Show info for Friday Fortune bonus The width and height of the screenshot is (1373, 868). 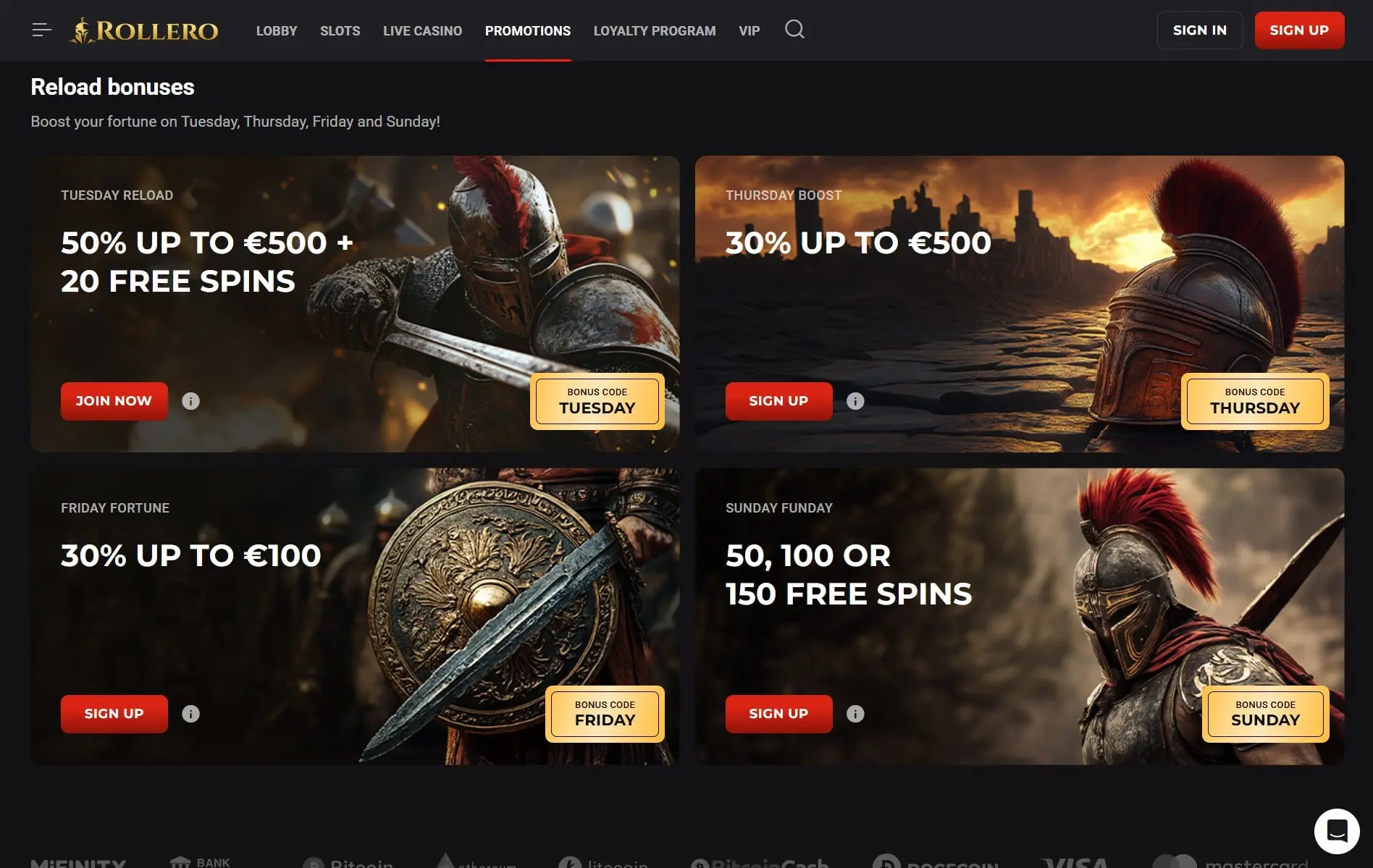pos(190,714)
